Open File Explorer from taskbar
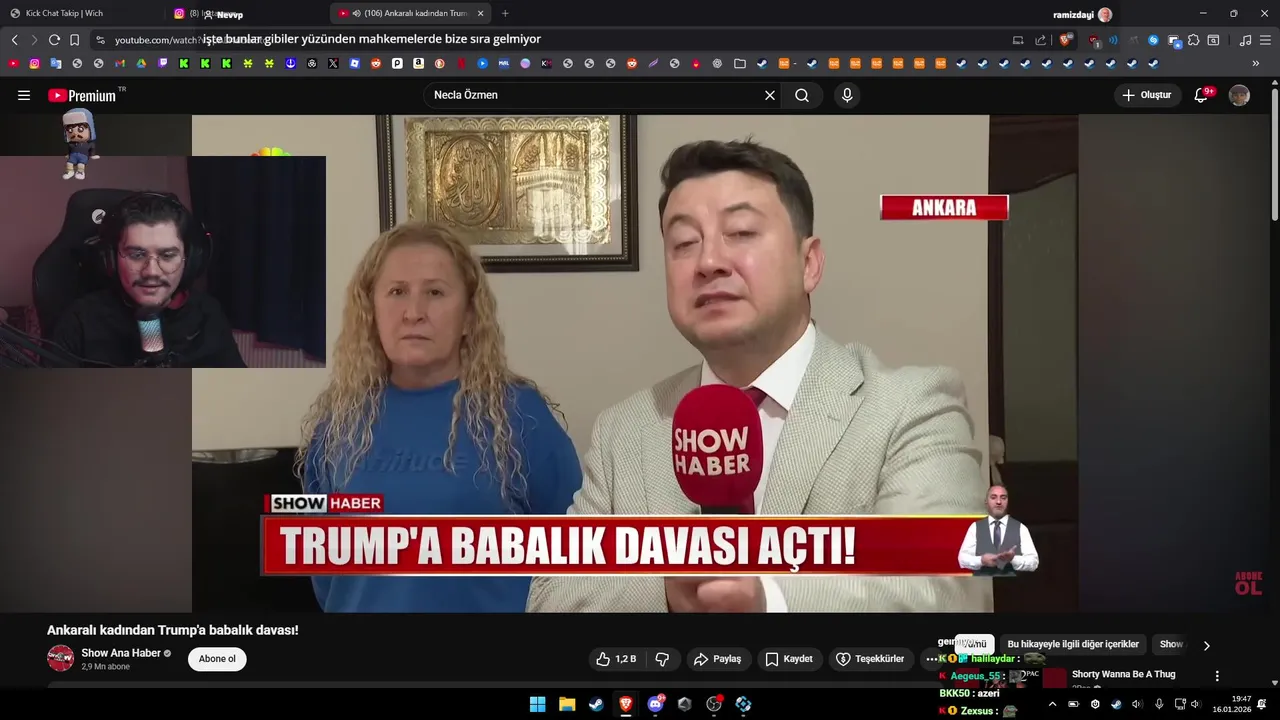1280x720 pixels. pos(567,704)
